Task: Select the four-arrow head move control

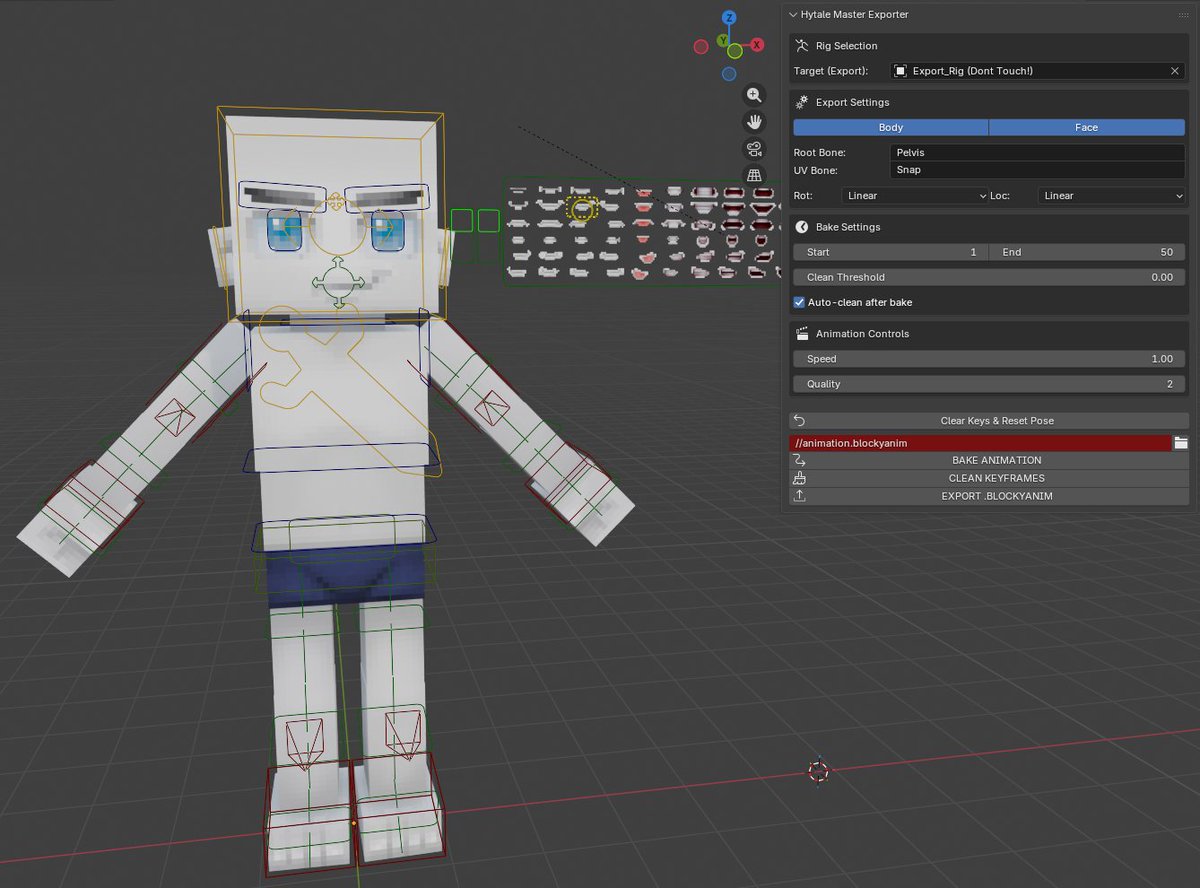Action: (x=338, y=282)
